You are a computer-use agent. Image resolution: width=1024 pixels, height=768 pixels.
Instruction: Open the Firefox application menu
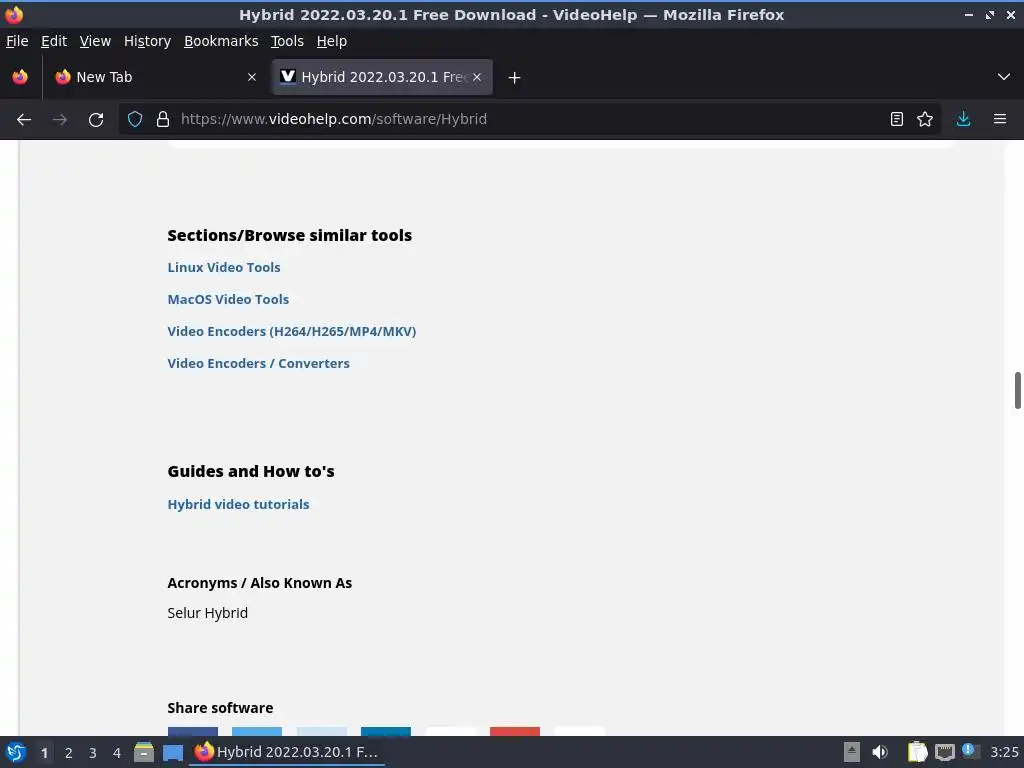coord(1000,119)
